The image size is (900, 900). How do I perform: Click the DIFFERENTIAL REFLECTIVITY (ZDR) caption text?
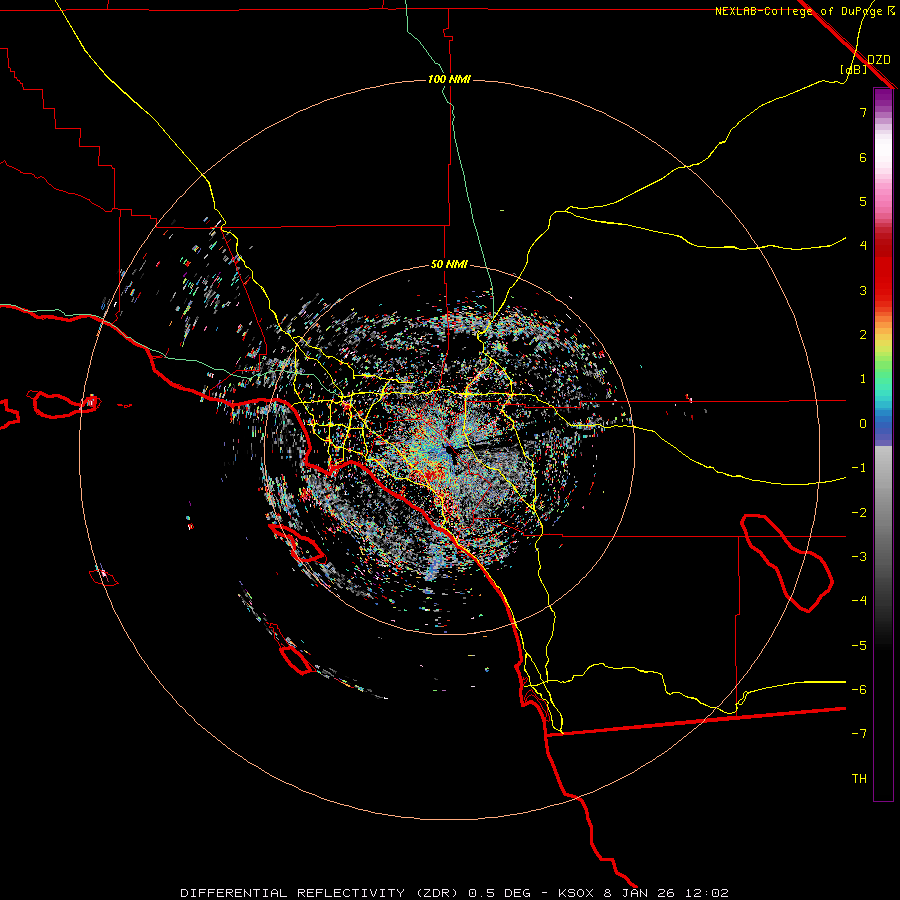pyautogui.click(x=321, y=893)
